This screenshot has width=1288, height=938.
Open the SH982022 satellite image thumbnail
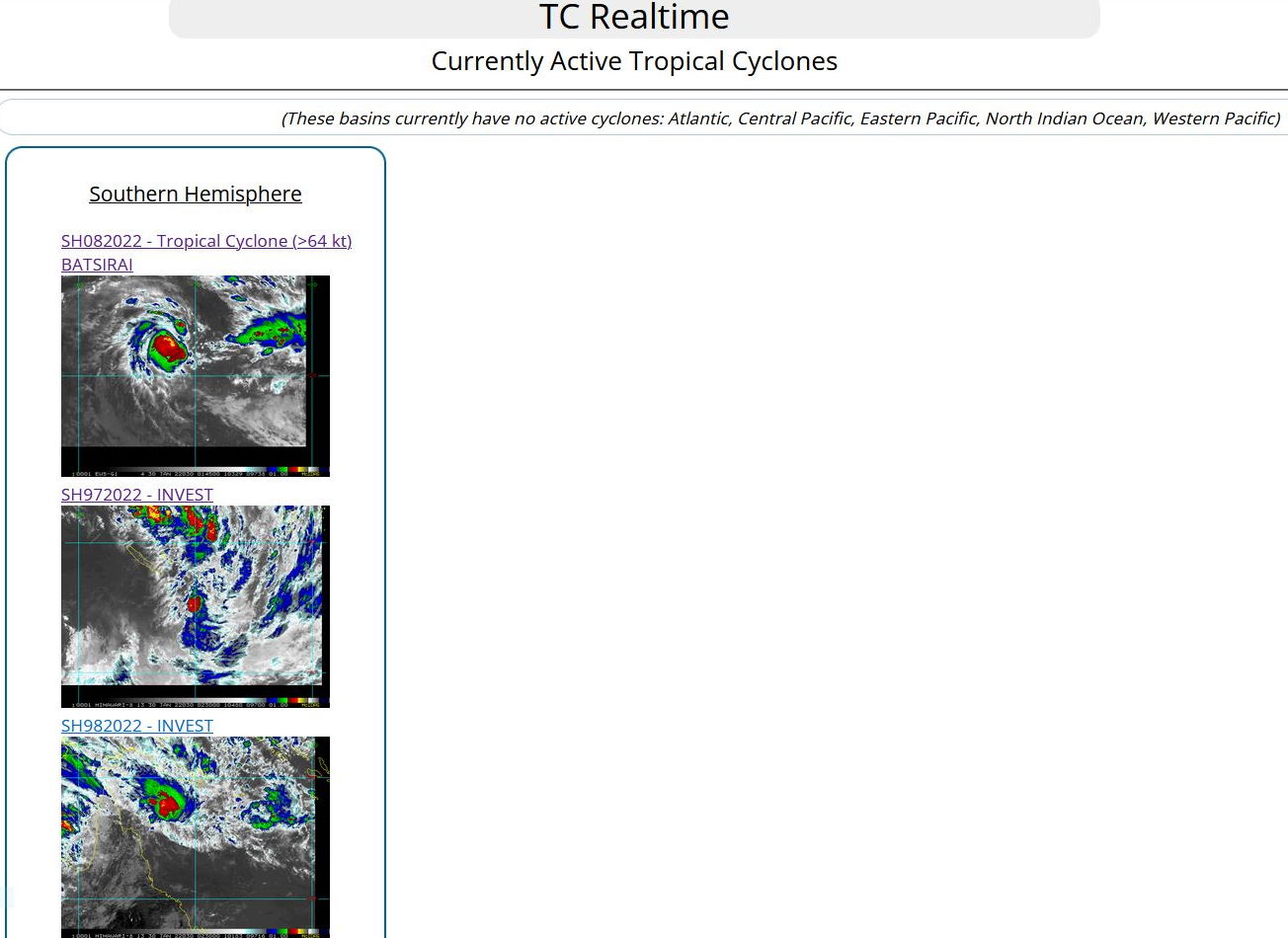(195, 835)
